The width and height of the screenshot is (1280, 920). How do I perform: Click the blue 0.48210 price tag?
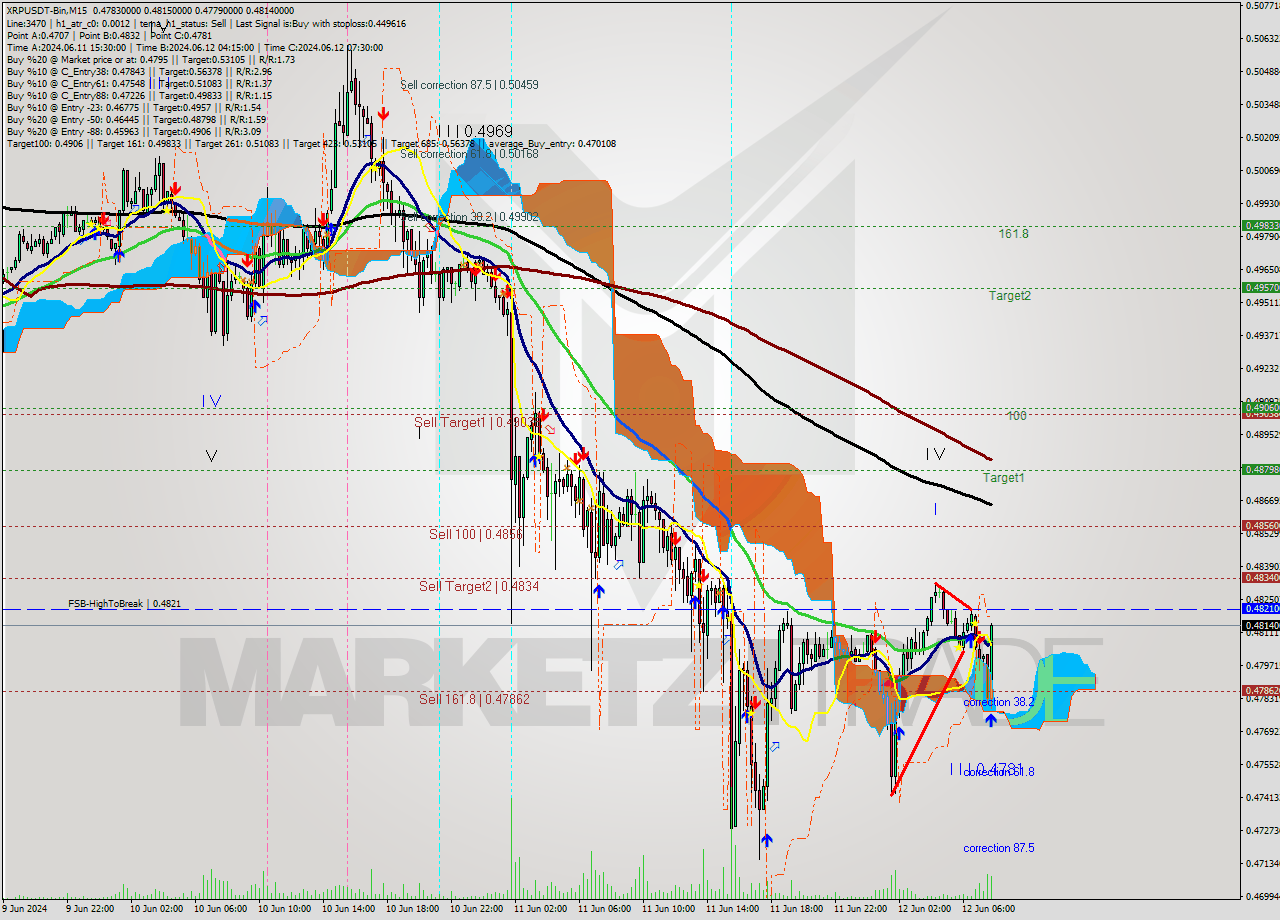(x=1260, y=608)
